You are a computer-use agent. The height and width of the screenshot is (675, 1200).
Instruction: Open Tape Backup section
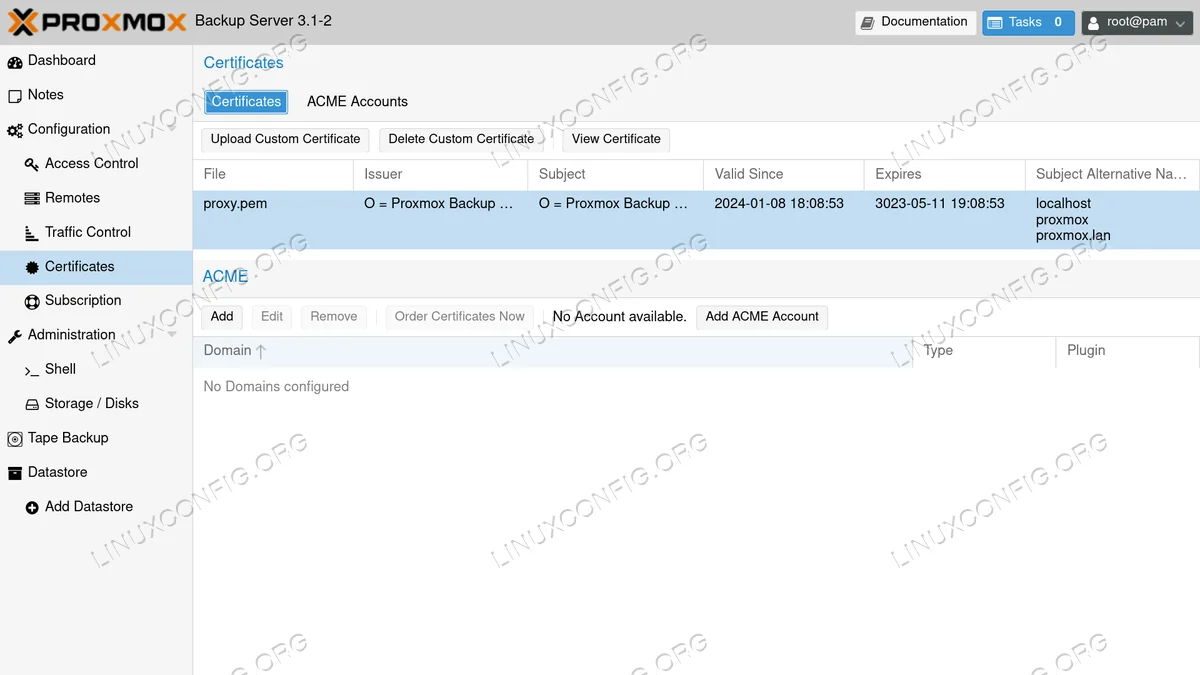click(68, 438)
